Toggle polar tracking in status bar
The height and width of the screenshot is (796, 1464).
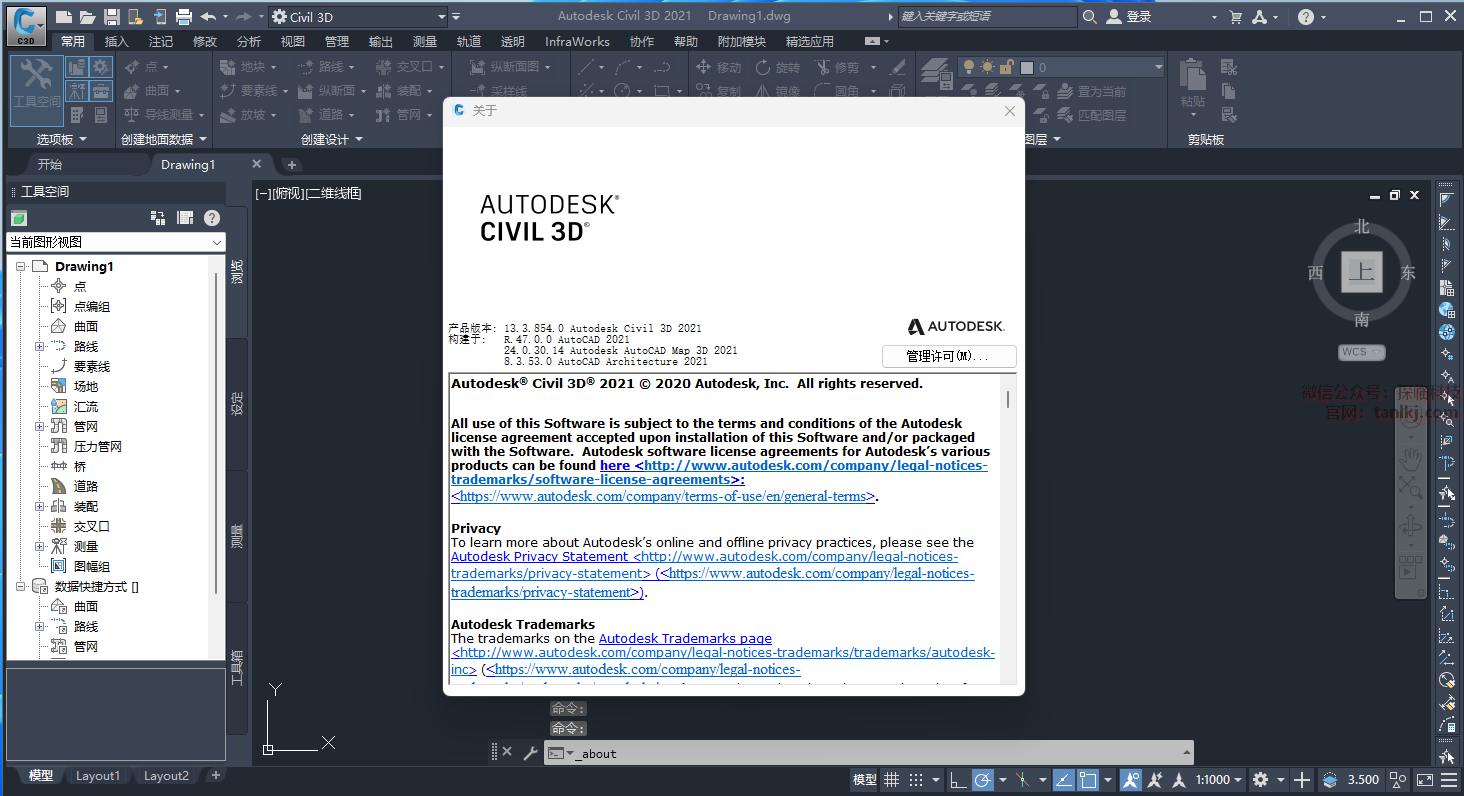(983, 779)
